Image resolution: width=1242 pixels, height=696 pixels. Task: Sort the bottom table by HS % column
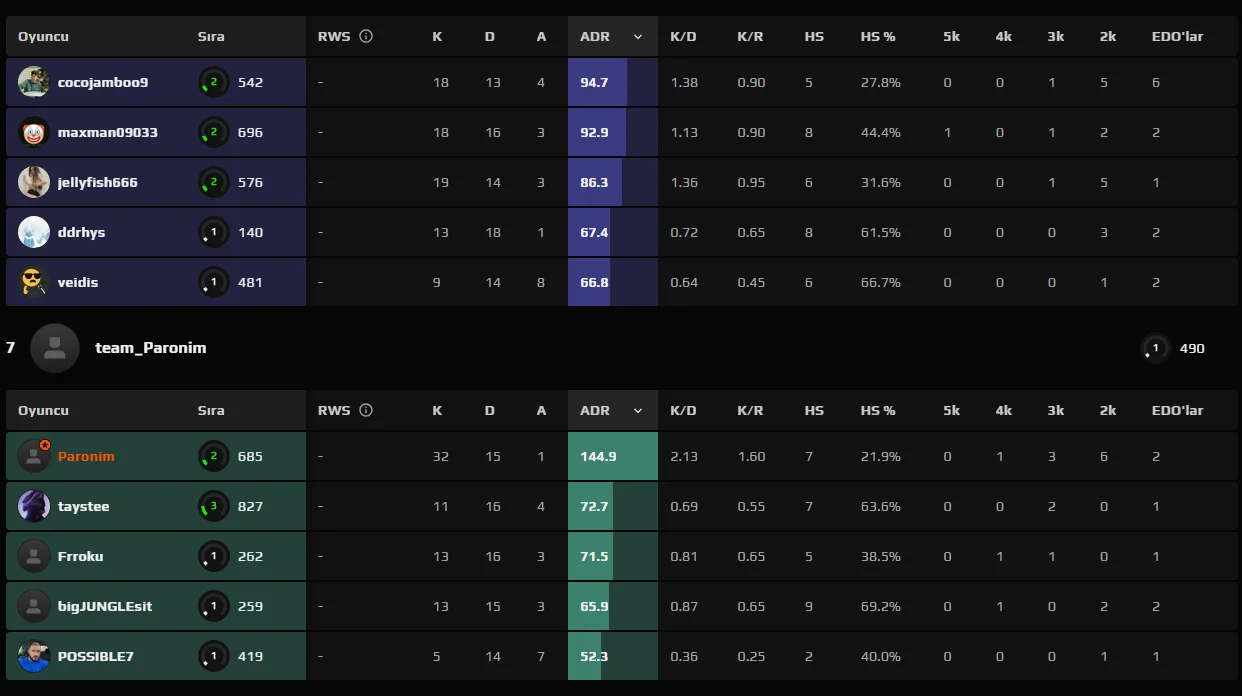coord(877,410)
